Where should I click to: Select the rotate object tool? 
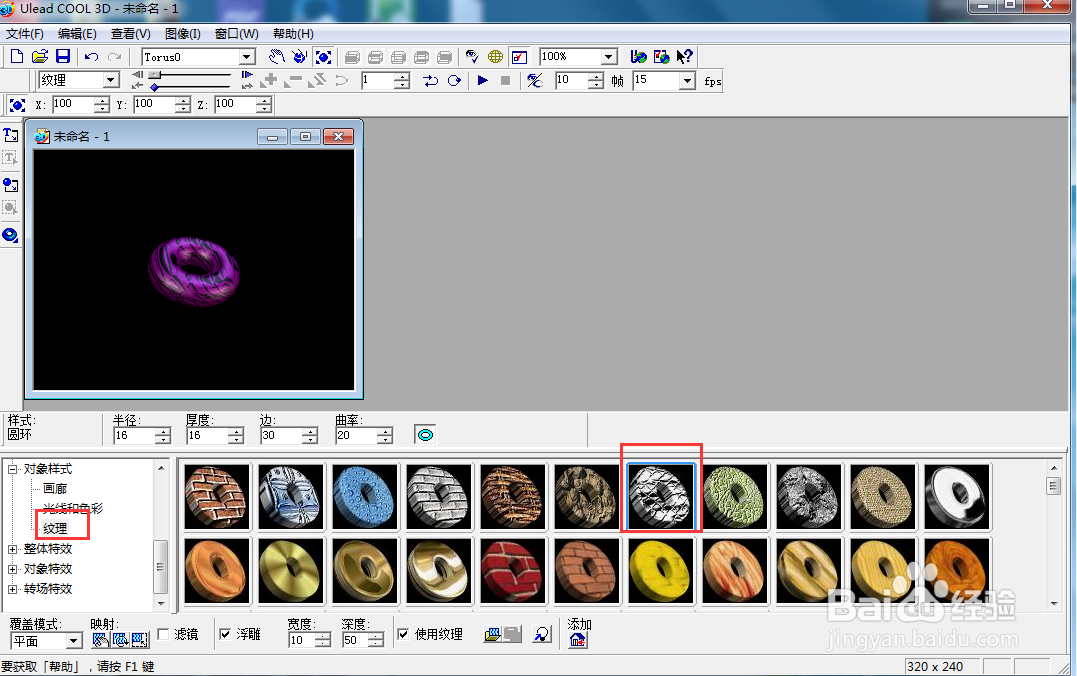click(299, 57)
